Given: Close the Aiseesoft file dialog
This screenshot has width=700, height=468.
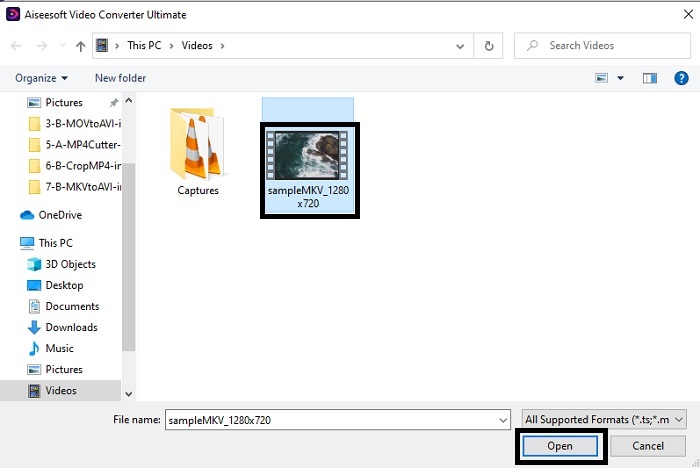Looking at the screenshot, I should click(688, 14).
